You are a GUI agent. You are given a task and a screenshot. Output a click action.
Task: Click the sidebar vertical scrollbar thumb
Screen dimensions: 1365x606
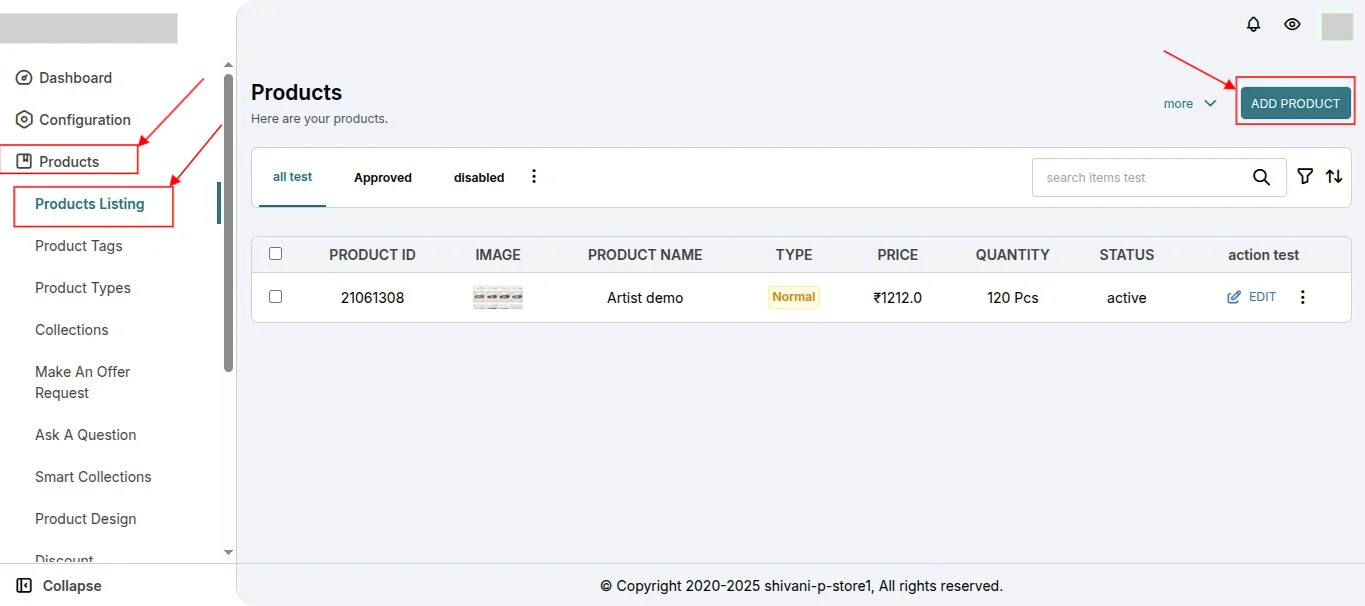point(228,223)
